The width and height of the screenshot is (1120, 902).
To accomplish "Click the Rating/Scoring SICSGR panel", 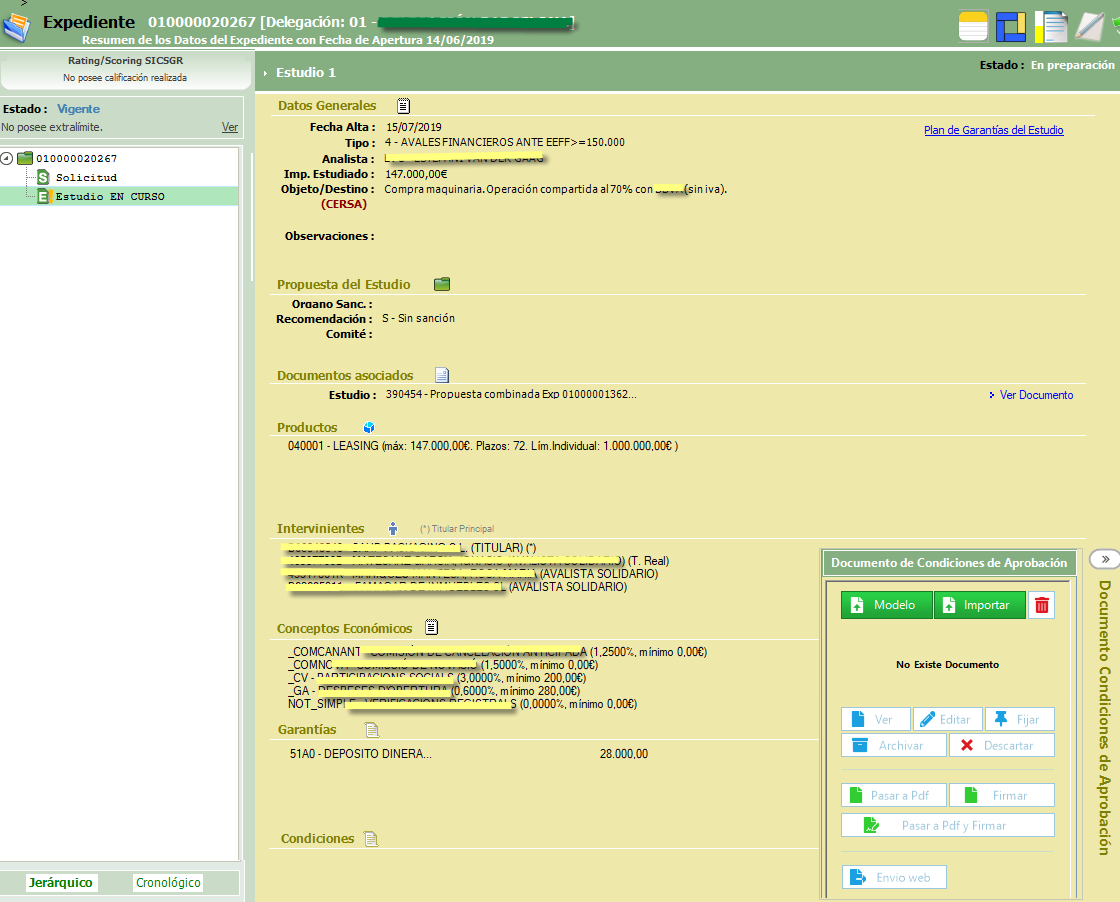I will pyautogui.click(x=125, y=69).
